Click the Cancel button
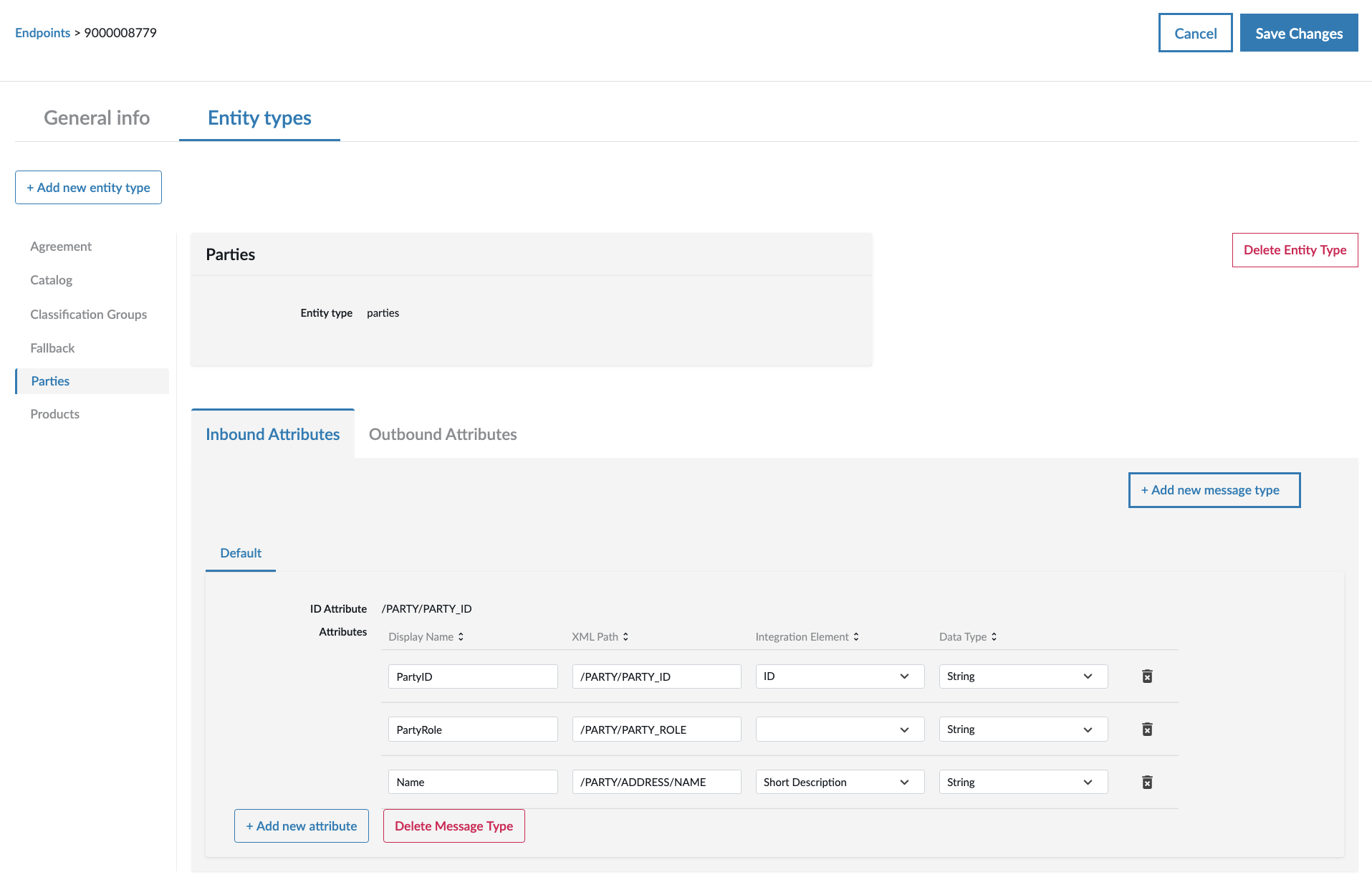The height and width of the screenshot is (890, 1372). [x=1195, y=33]
